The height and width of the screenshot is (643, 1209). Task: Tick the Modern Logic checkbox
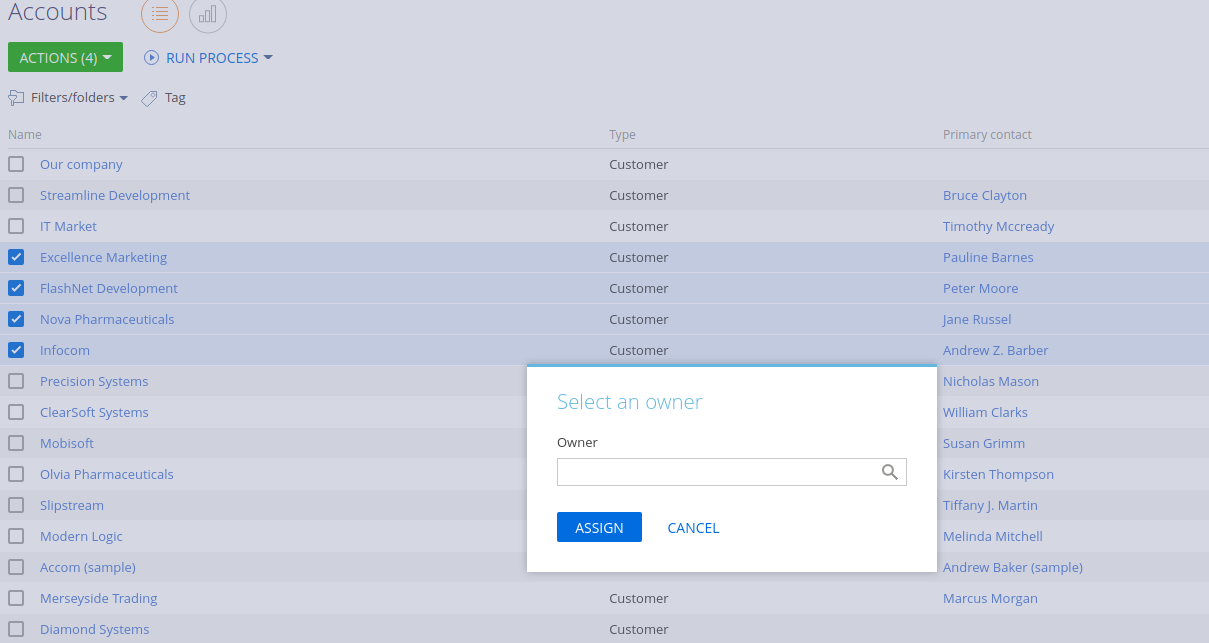point(16,536)
